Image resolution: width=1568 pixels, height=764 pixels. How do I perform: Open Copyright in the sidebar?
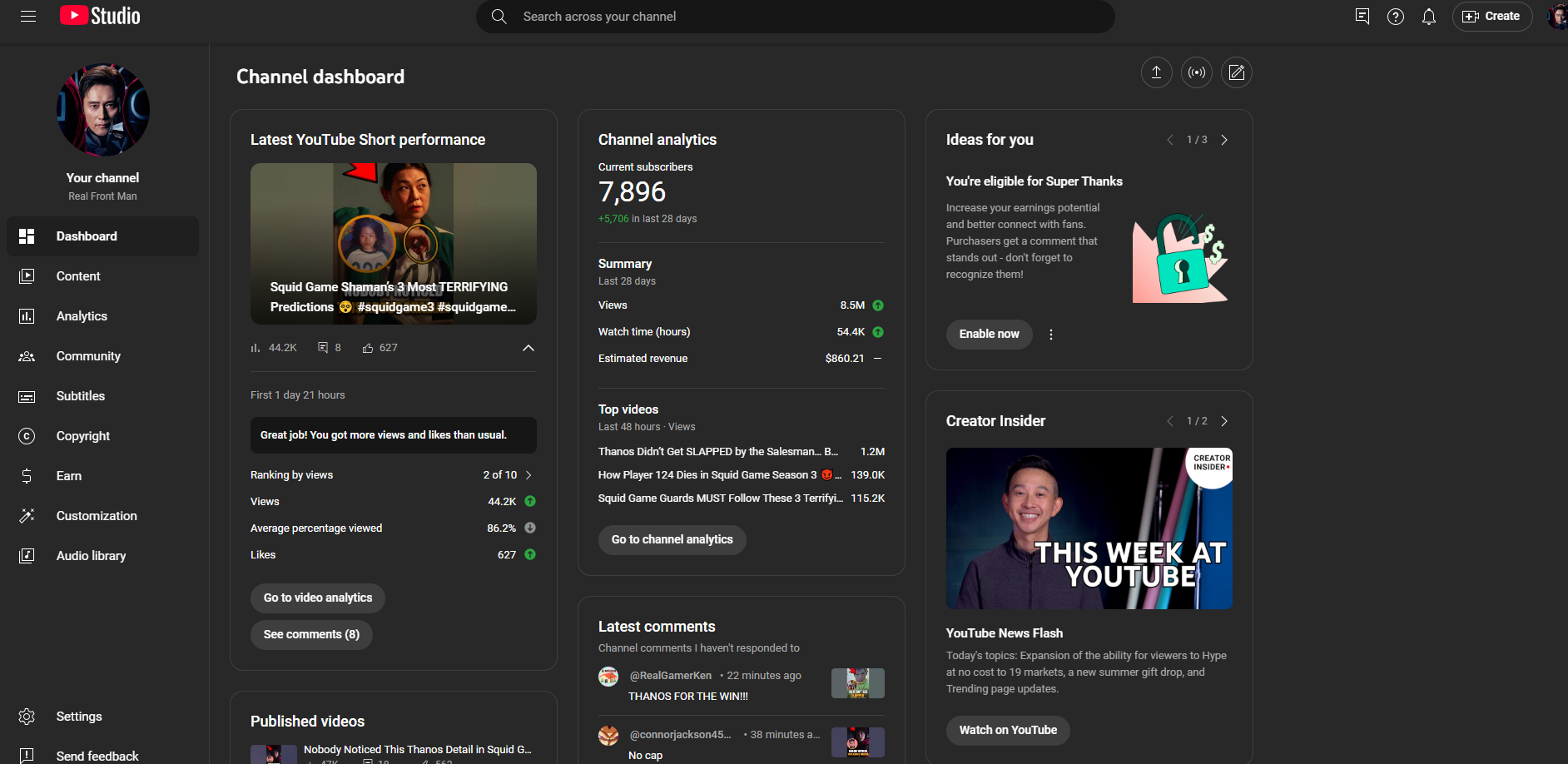tap(103, 436)
